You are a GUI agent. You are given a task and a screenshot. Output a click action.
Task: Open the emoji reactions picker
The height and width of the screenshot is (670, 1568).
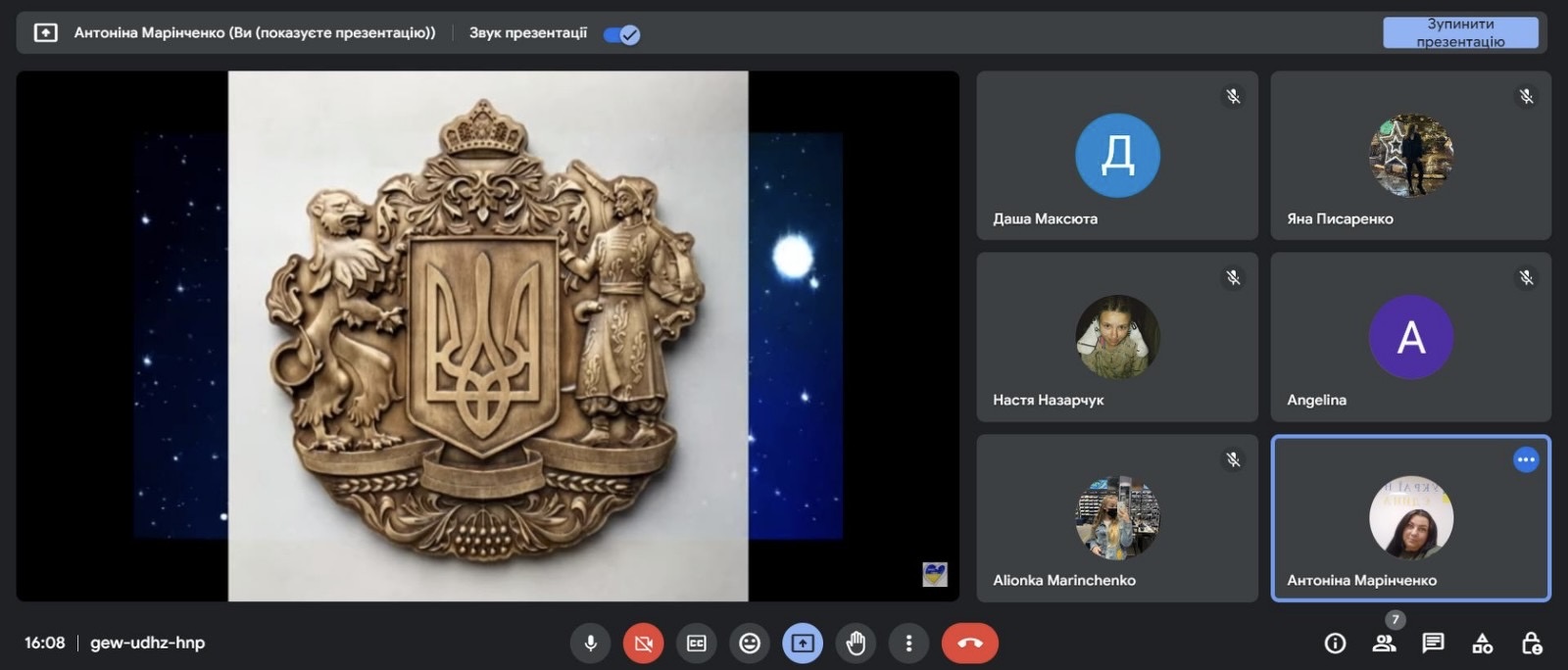(750, 644)
